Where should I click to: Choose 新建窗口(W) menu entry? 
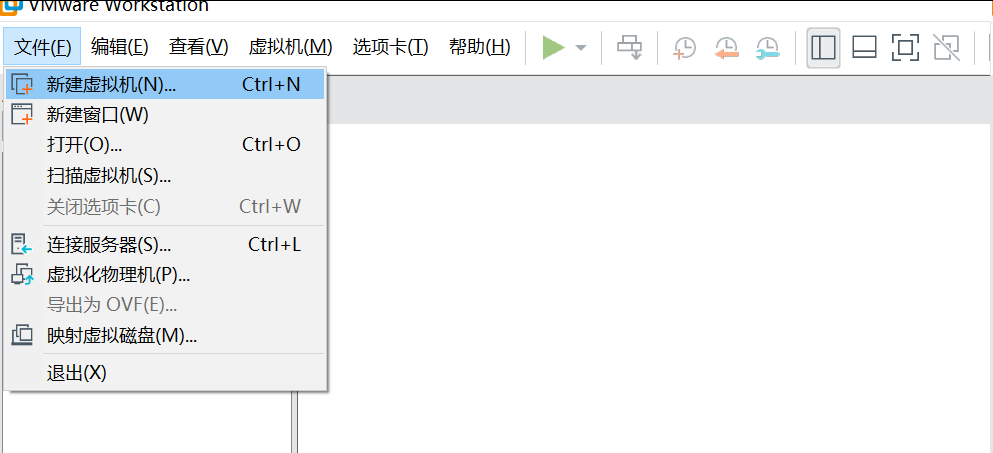click(x=165, y=115)
